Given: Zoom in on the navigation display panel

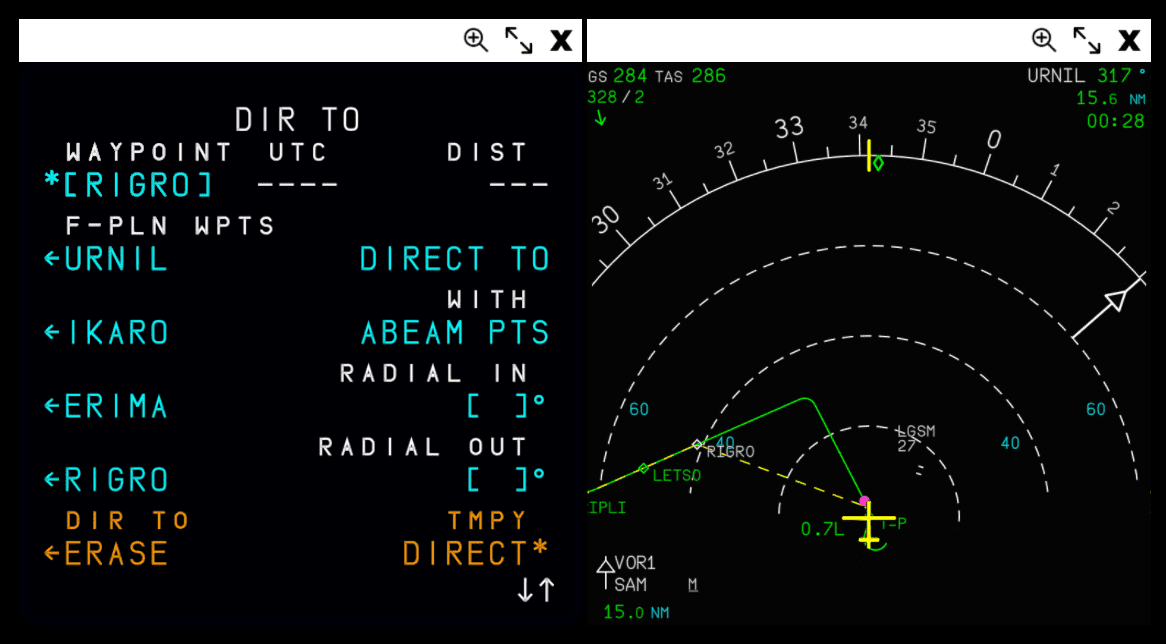Looking at the screenshot, I should pos(1043,40).
